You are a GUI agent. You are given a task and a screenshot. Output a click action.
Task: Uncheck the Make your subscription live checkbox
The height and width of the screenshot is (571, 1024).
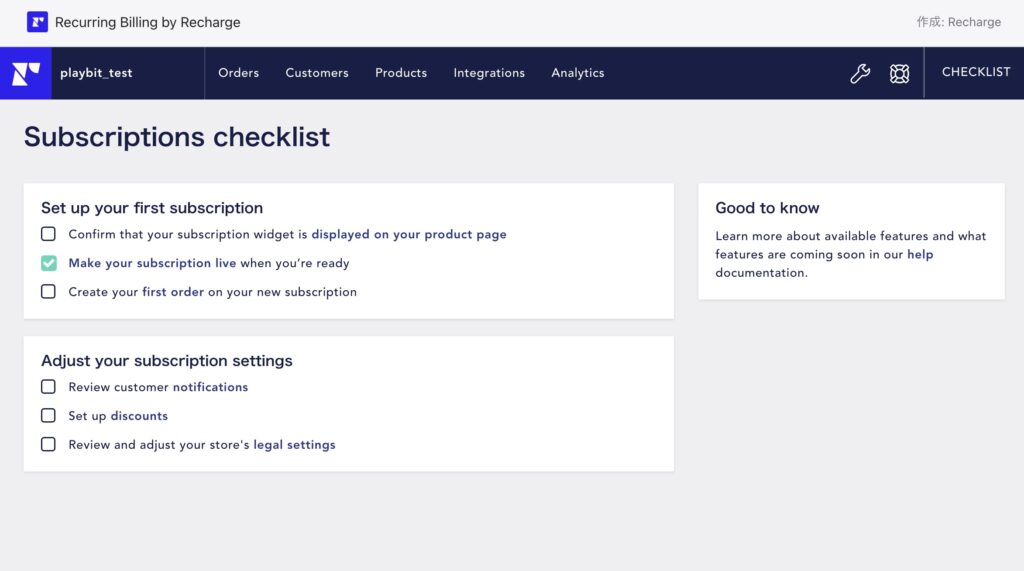pos(48,263)
